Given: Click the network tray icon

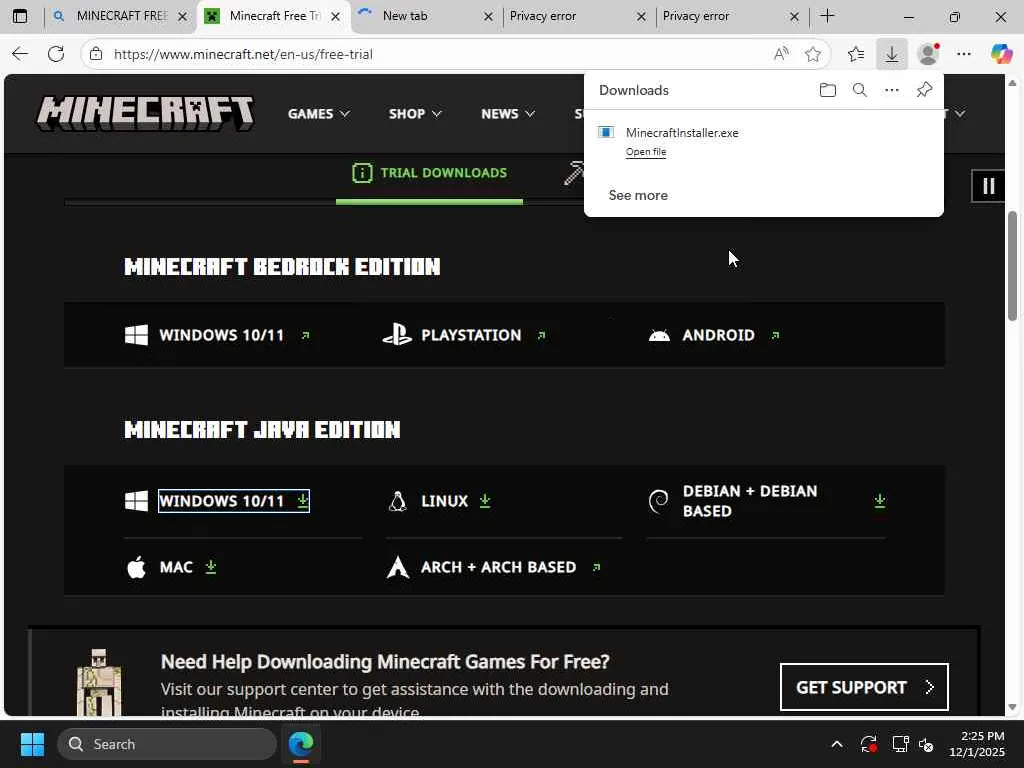Looking at the screenshot, I should pos(901,744).
